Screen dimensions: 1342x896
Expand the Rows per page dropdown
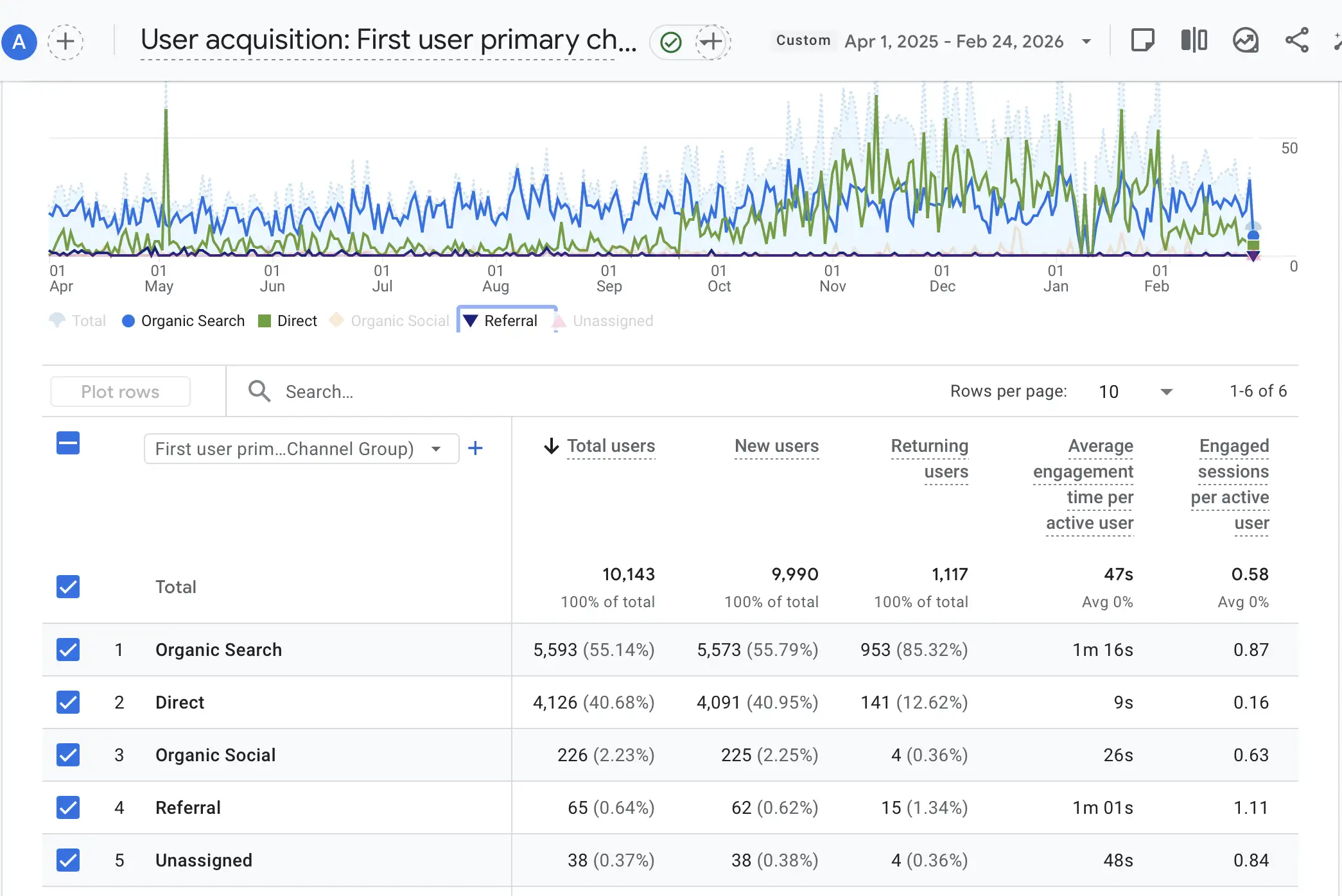coord(1166,392)
